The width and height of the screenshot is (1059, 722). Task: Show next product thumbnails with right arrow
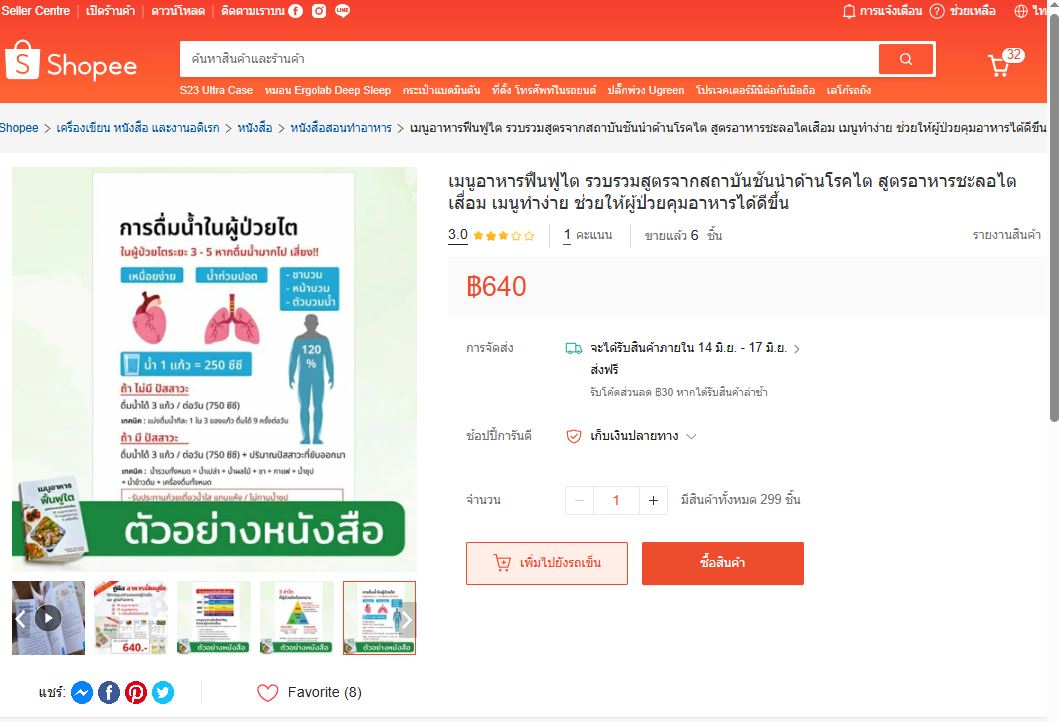(x=407, y=619)
